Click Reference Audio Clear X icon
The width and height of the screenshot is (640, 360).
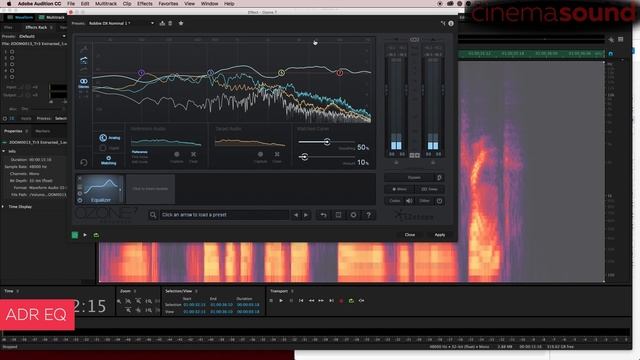click(x=193, y=154)
